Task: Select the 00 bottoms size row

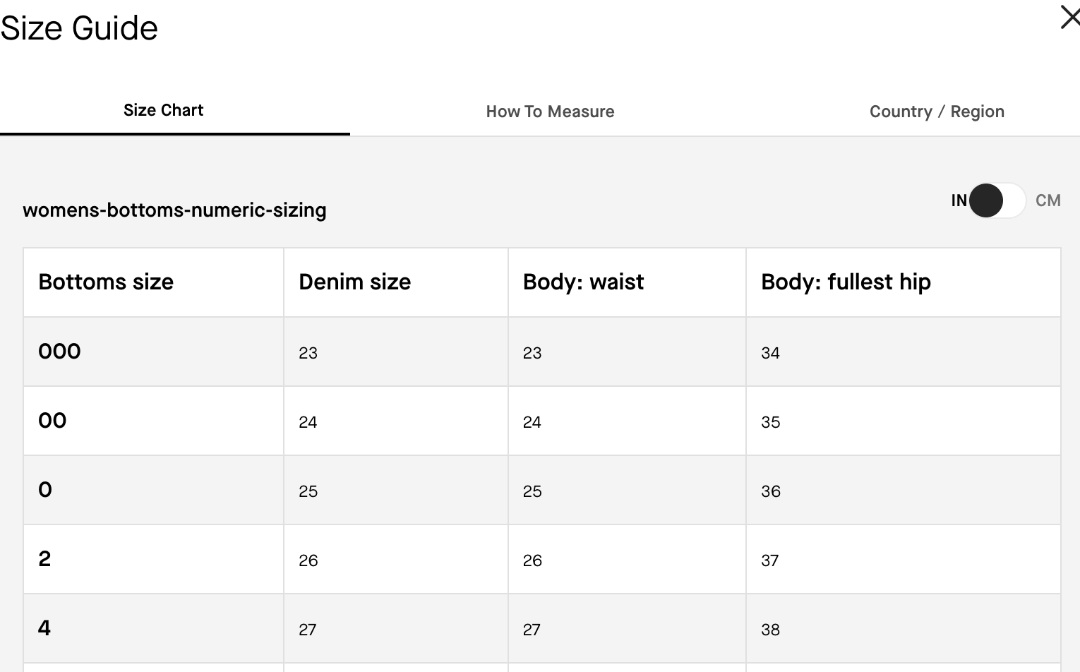Action: (x=542, y=420)
